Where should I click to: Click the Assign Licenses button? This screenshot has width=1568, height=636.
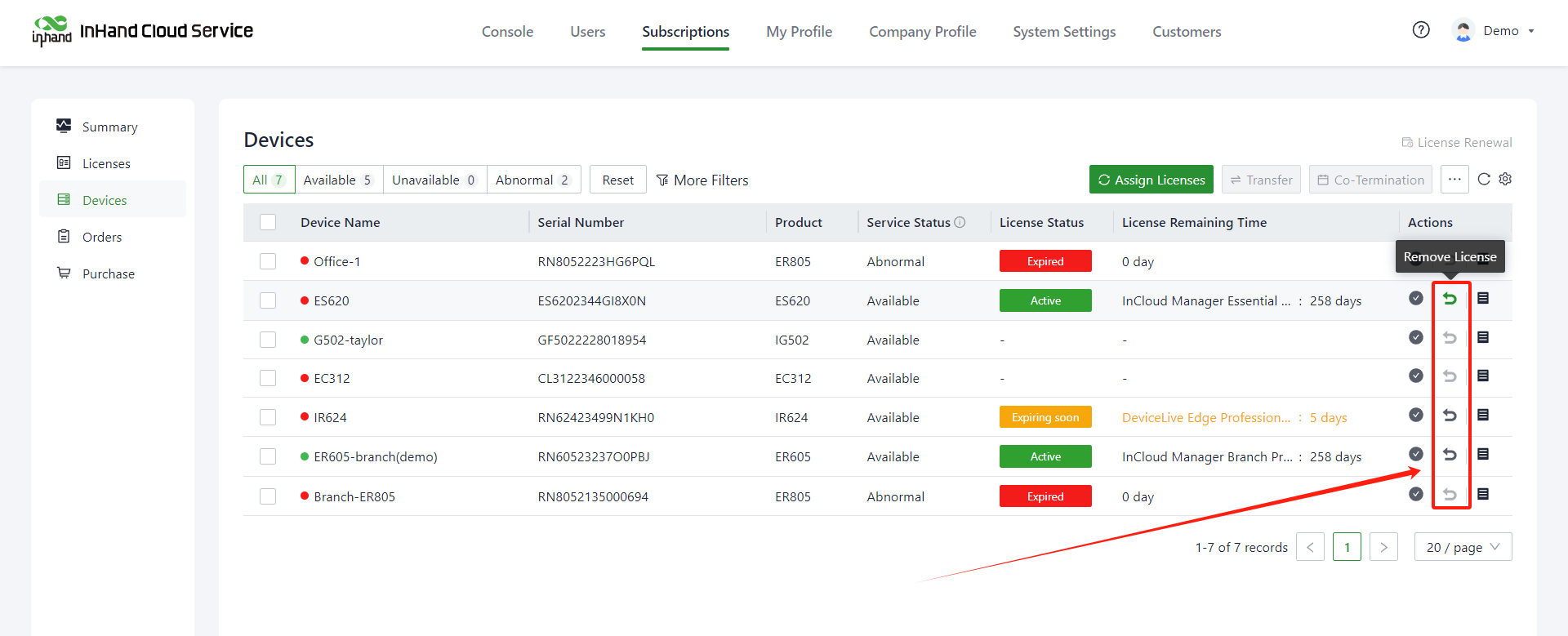tap(1151, 180)
